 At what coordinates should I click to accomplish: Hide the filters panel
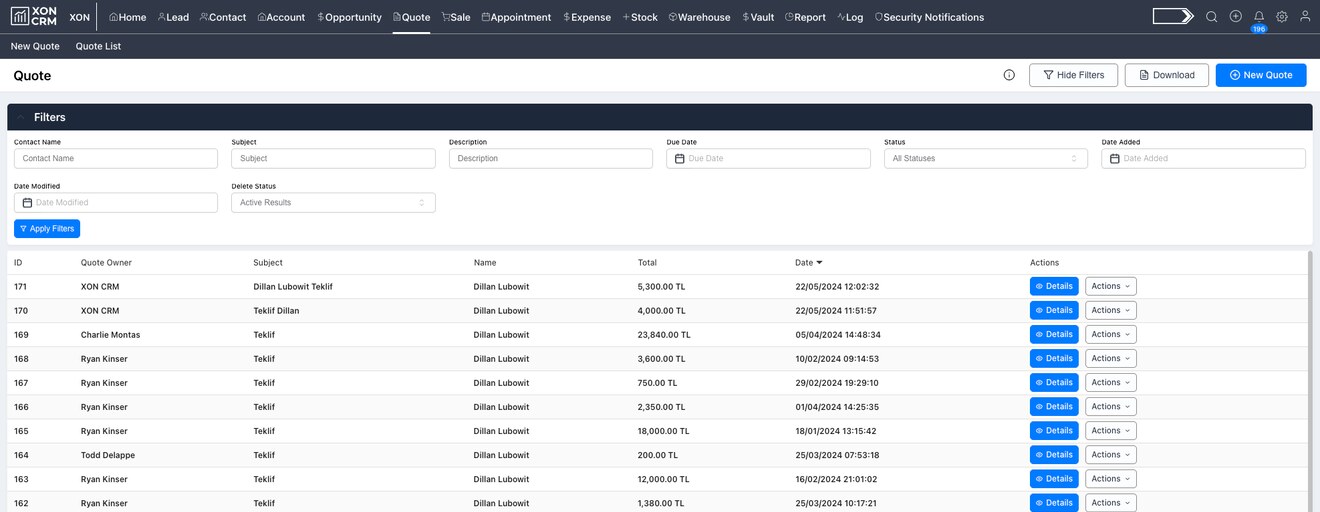coord(1073,75)
